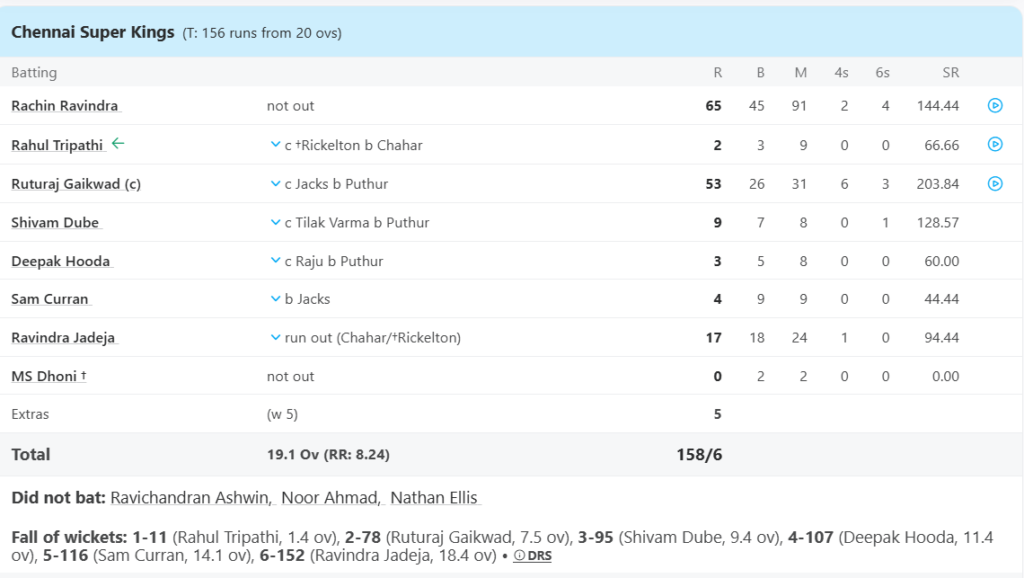This screenshot has width=1024, height=578.
Task: Click the DRS link in fall of wickets
Action: point(538,556)
